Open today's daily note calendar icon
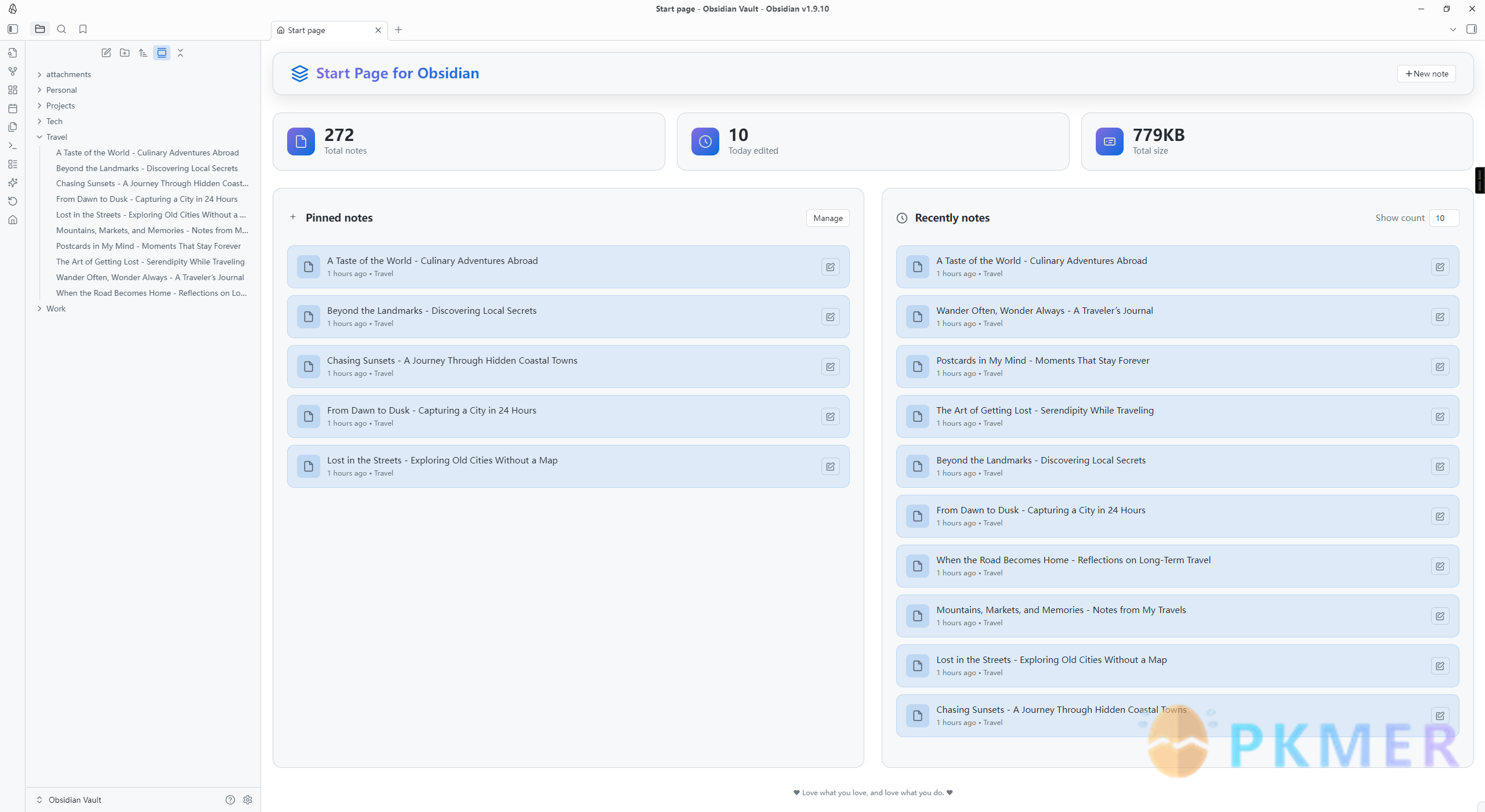This screenshot has height=812, width=1485. 13,108
